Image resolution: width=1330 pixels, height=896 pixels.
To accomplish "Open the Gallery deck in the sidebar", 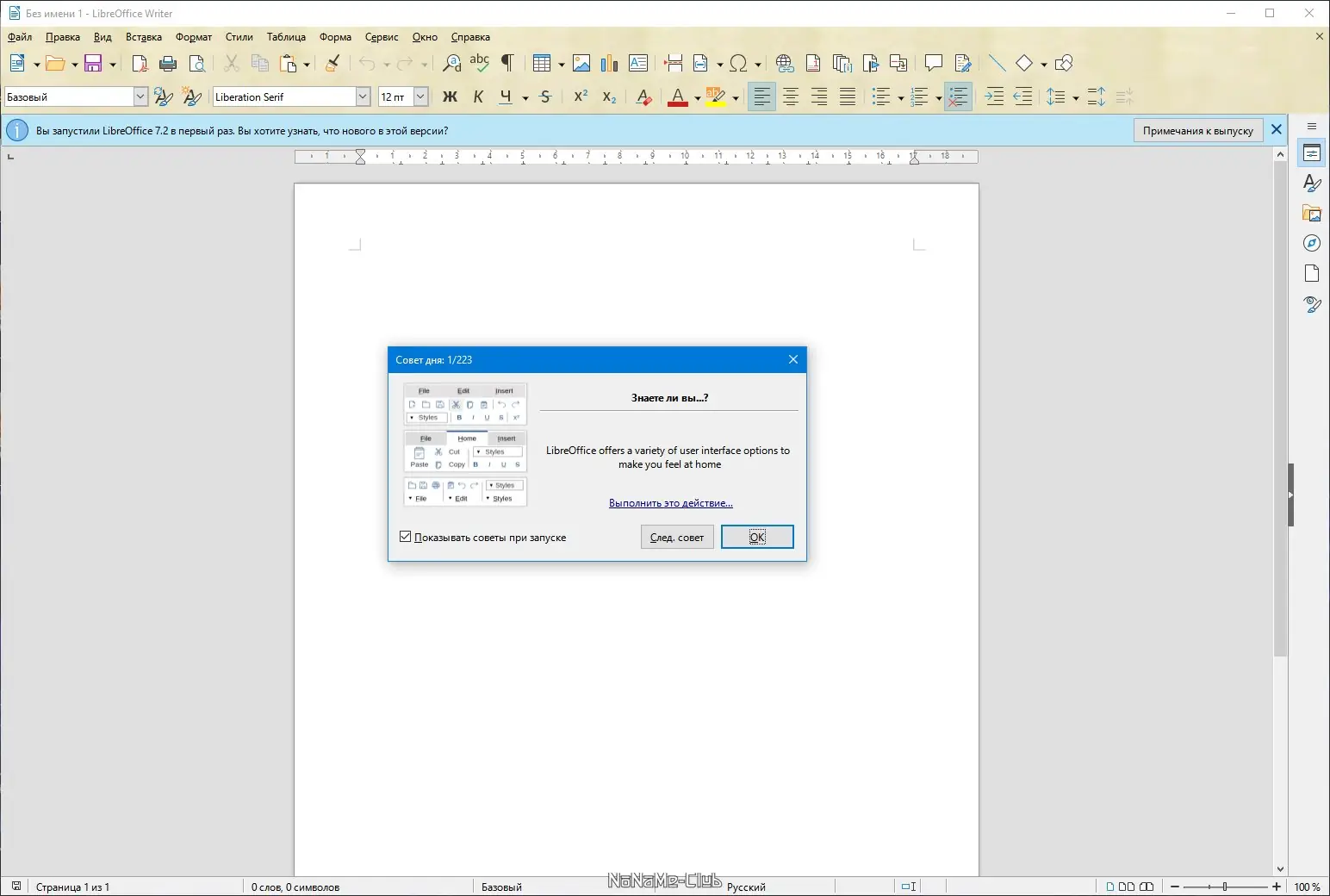I will tap(1312, 214).
